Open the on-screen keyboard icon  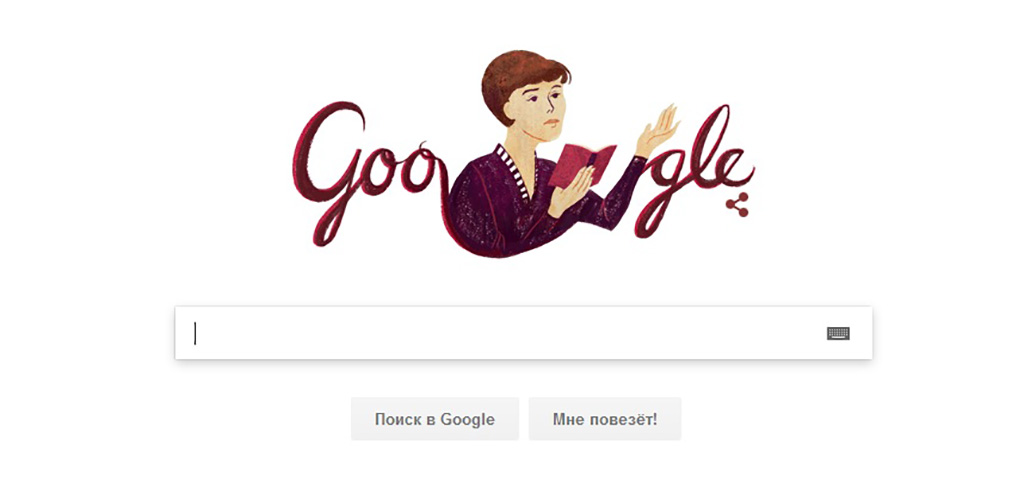pos(838,333)
